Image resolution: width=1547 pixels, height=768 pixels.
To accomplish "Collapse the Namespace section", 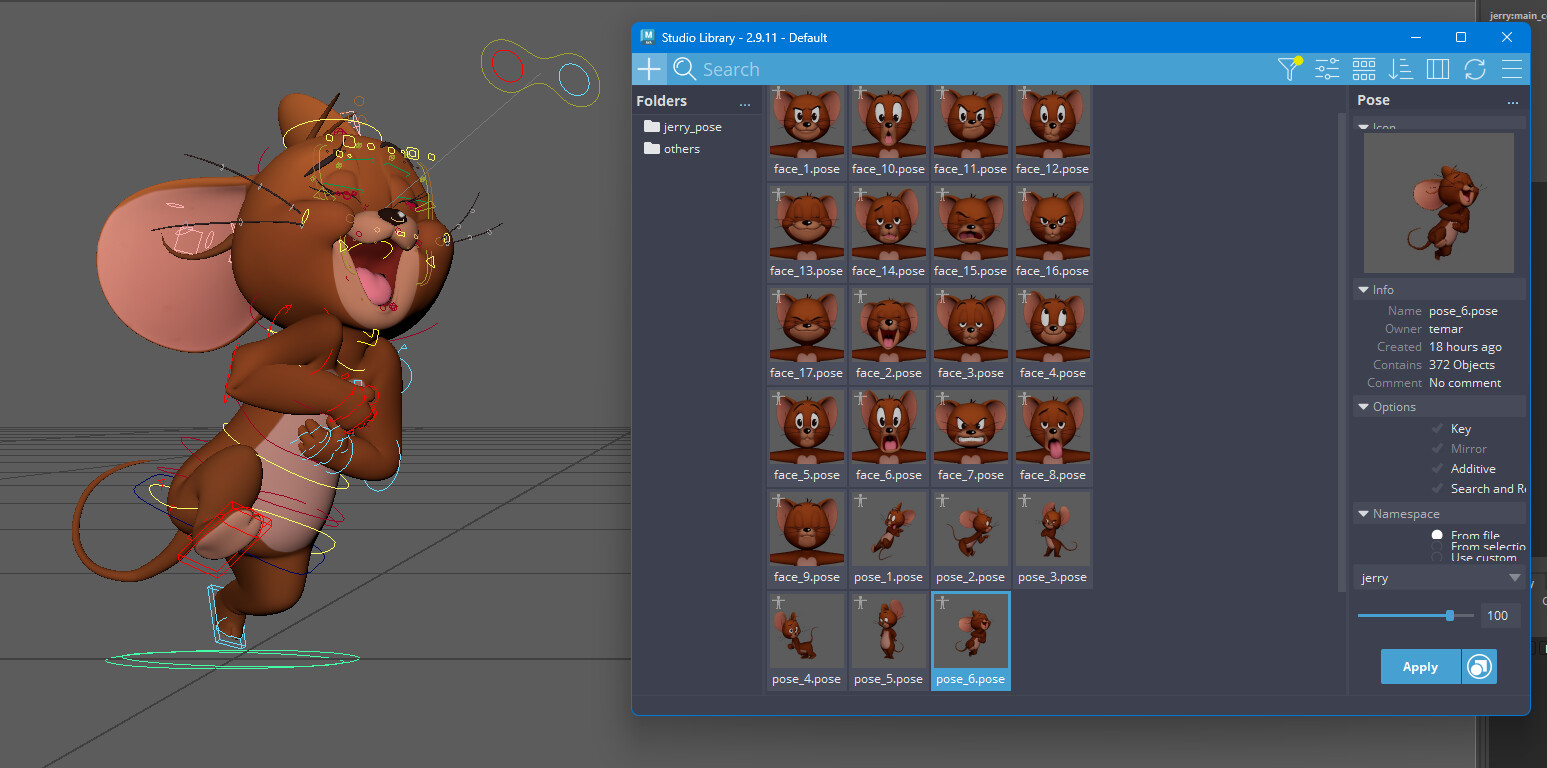I will (x=1363, y=513).
